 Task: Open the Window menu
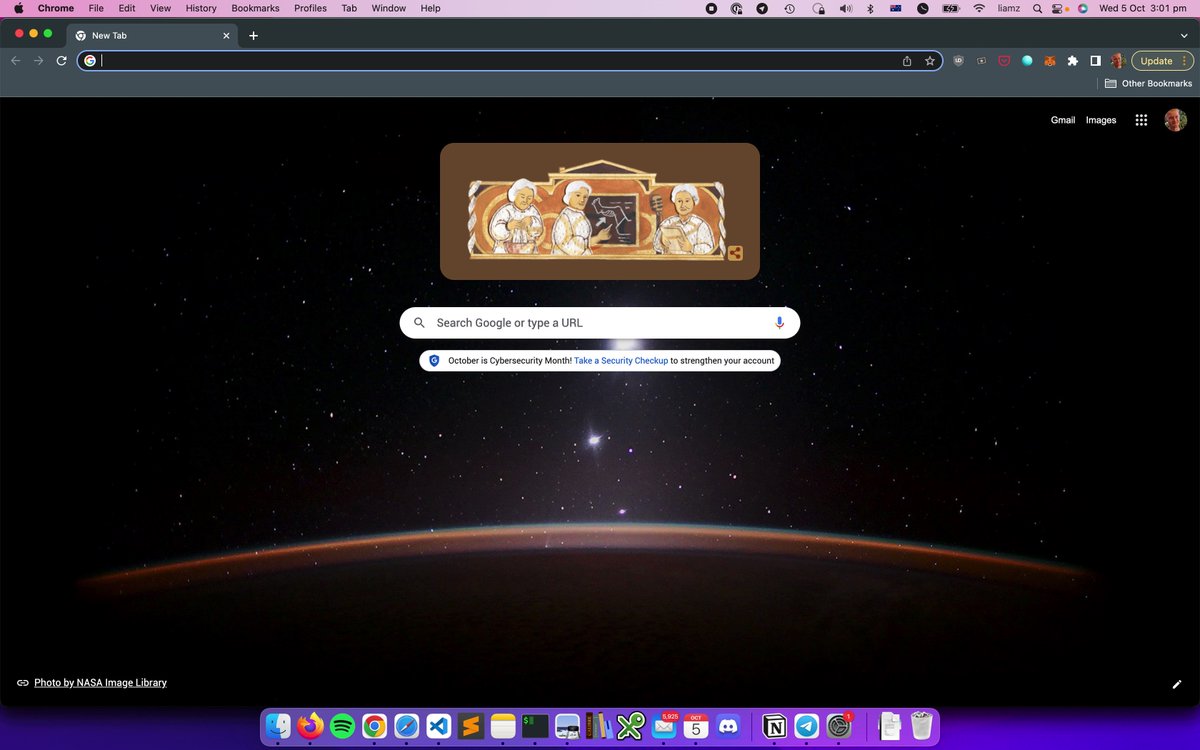389,8
